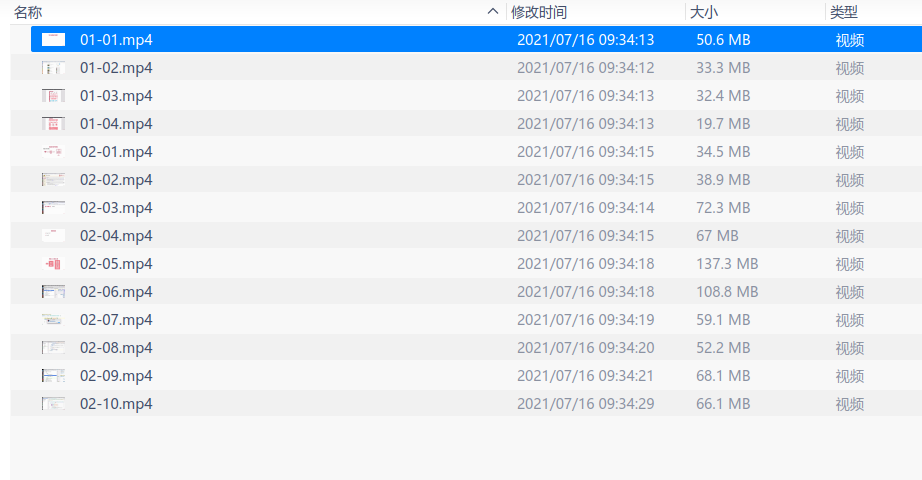Click the 视频 type cell of 01-01.mp4
Viewport: 922px width, 480px height.
[x=850, y=40]
